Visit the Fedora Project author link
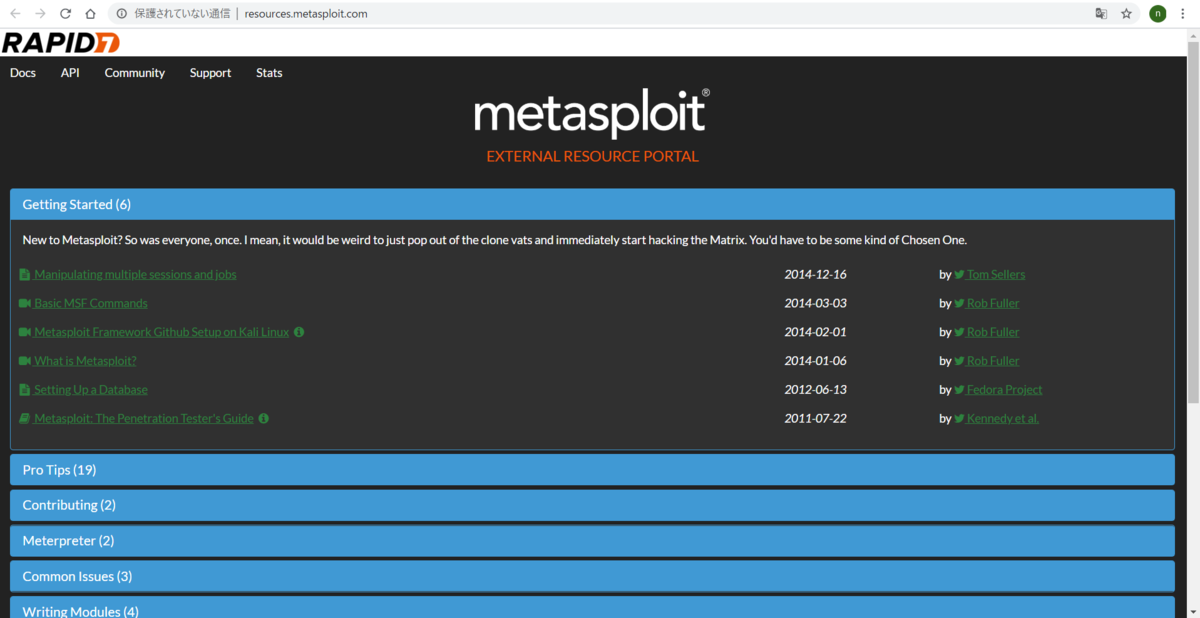This screenshot has height=618, width=1200. (x=1004, y=390)
